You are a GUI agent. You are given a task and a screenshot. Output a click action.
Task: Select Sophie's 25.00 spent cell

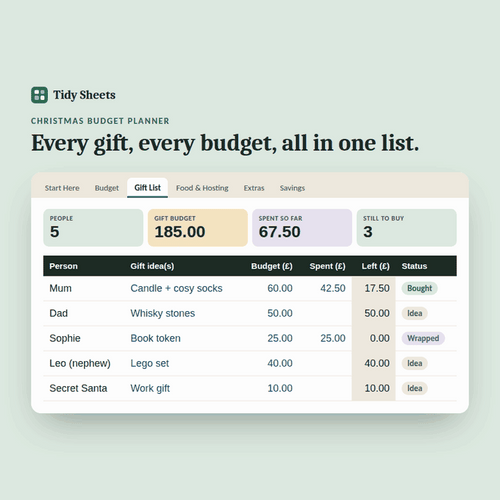tap(333, 338)
